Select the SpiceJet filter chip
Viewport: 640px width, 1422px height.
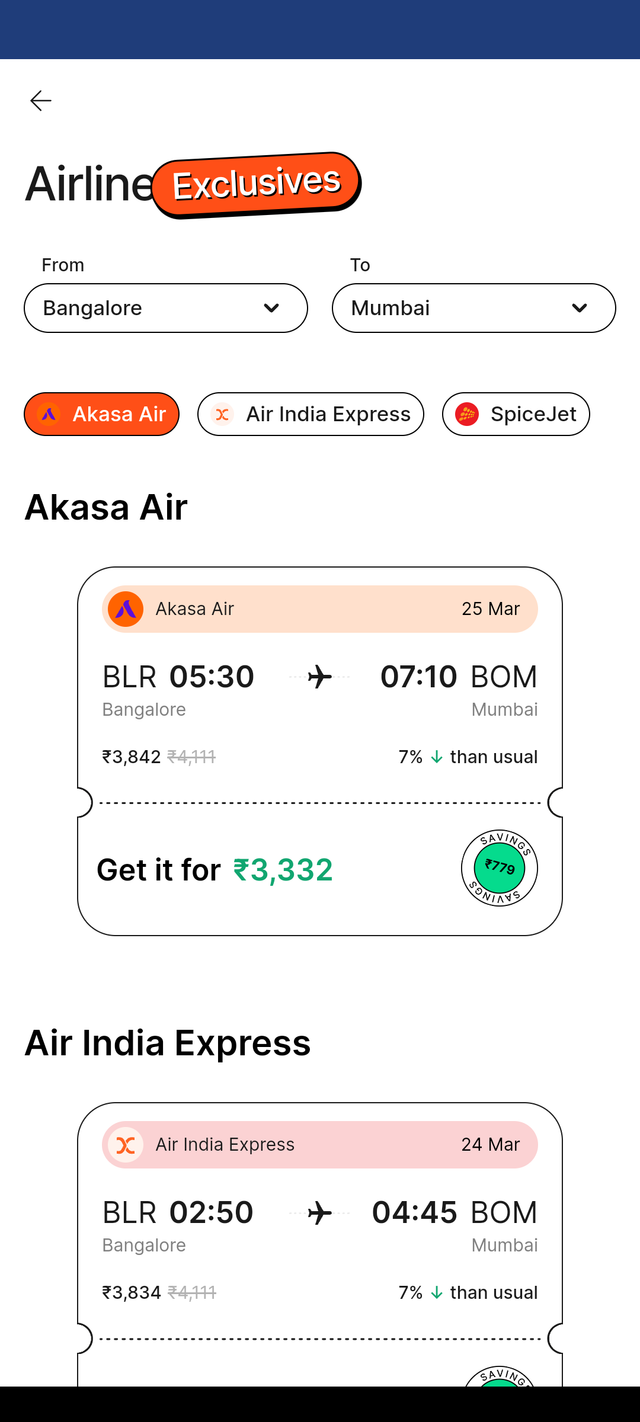[x=516, y=414]
